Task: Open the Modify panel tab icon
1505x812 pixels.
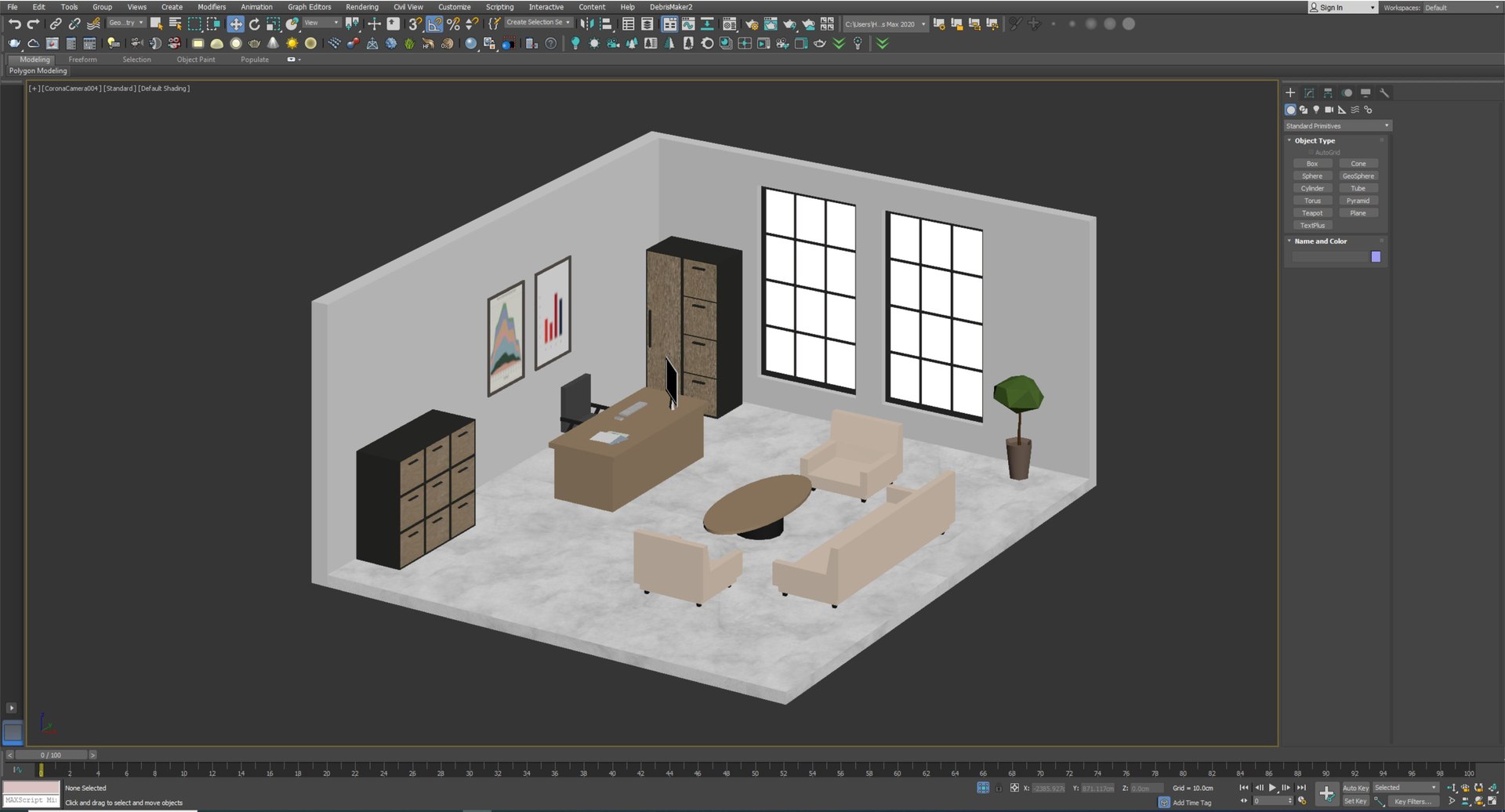Action: coord(1309,92)
